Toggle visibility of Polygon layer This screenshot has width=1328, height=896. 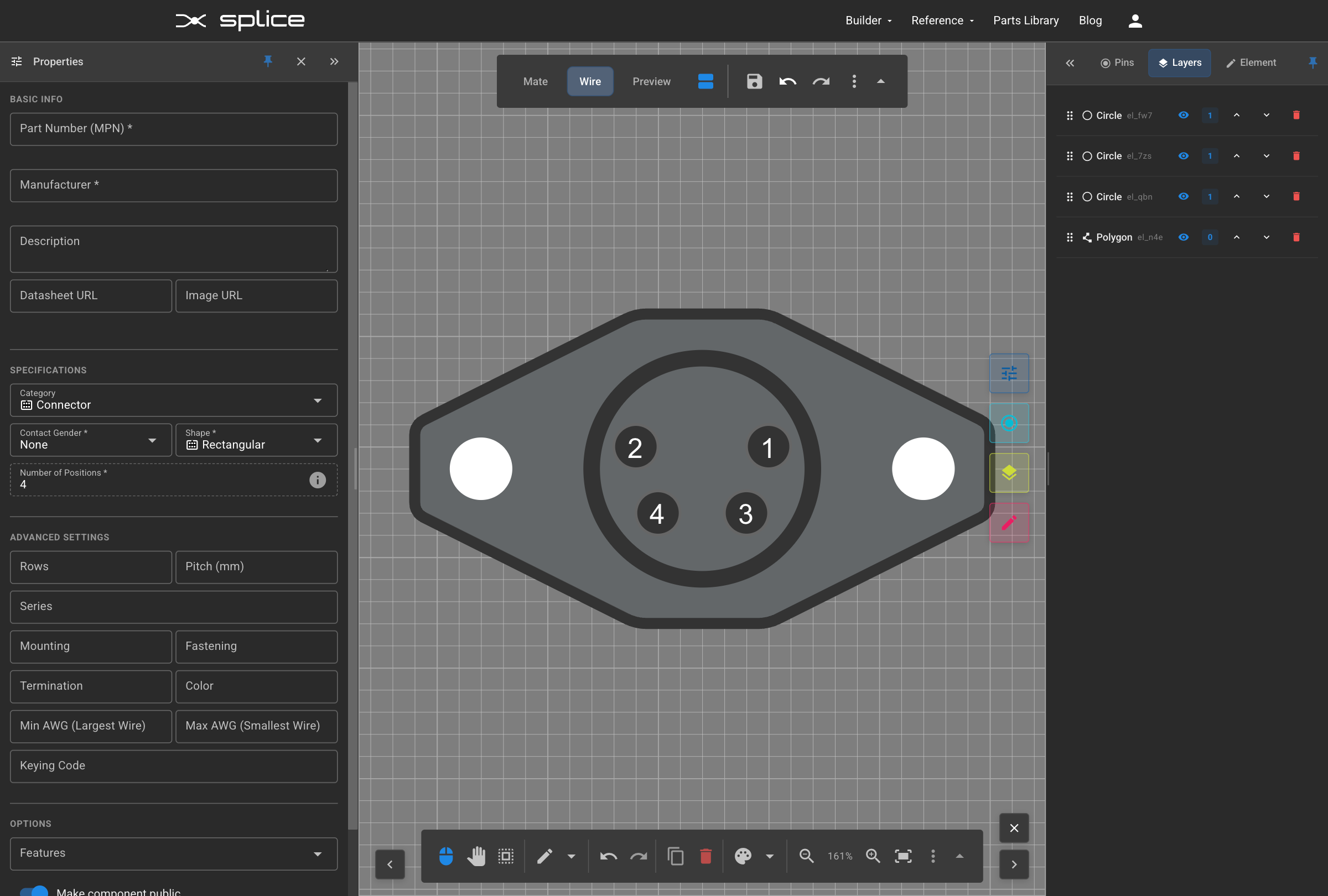(1184, 237)
